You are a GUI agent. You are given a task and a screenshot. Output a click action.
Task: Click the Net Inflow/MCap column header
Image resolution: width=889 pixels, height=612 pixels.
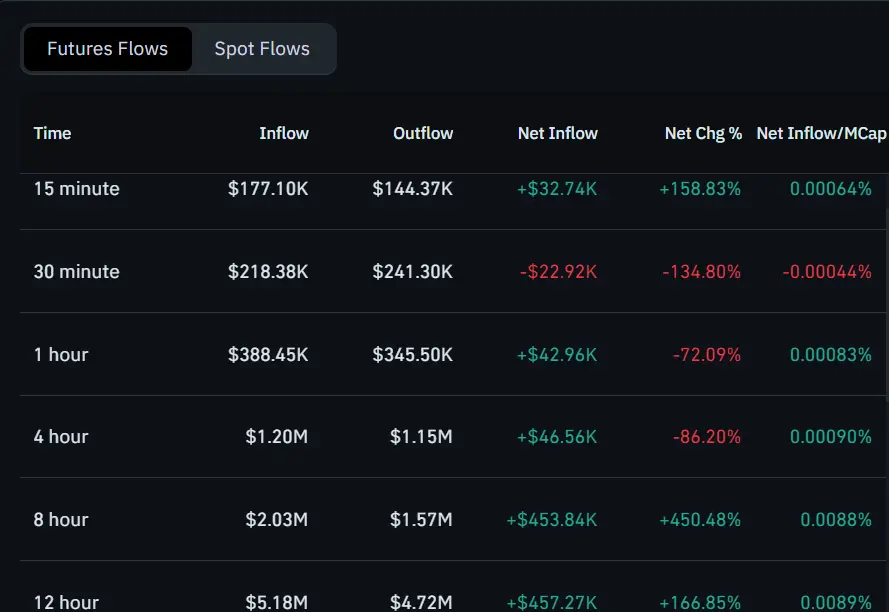point(821,133)
